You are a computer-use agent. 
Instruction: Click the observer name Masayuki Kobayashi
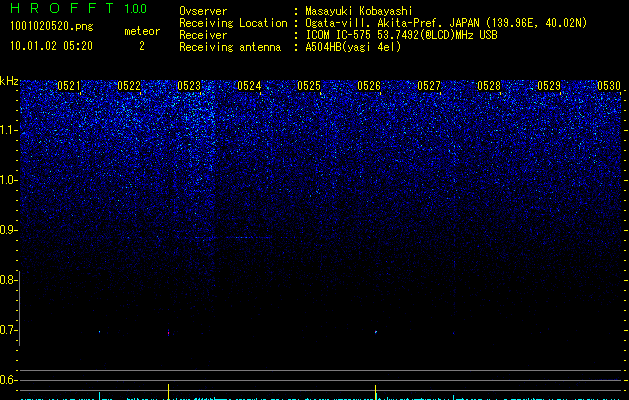point(359,11)
